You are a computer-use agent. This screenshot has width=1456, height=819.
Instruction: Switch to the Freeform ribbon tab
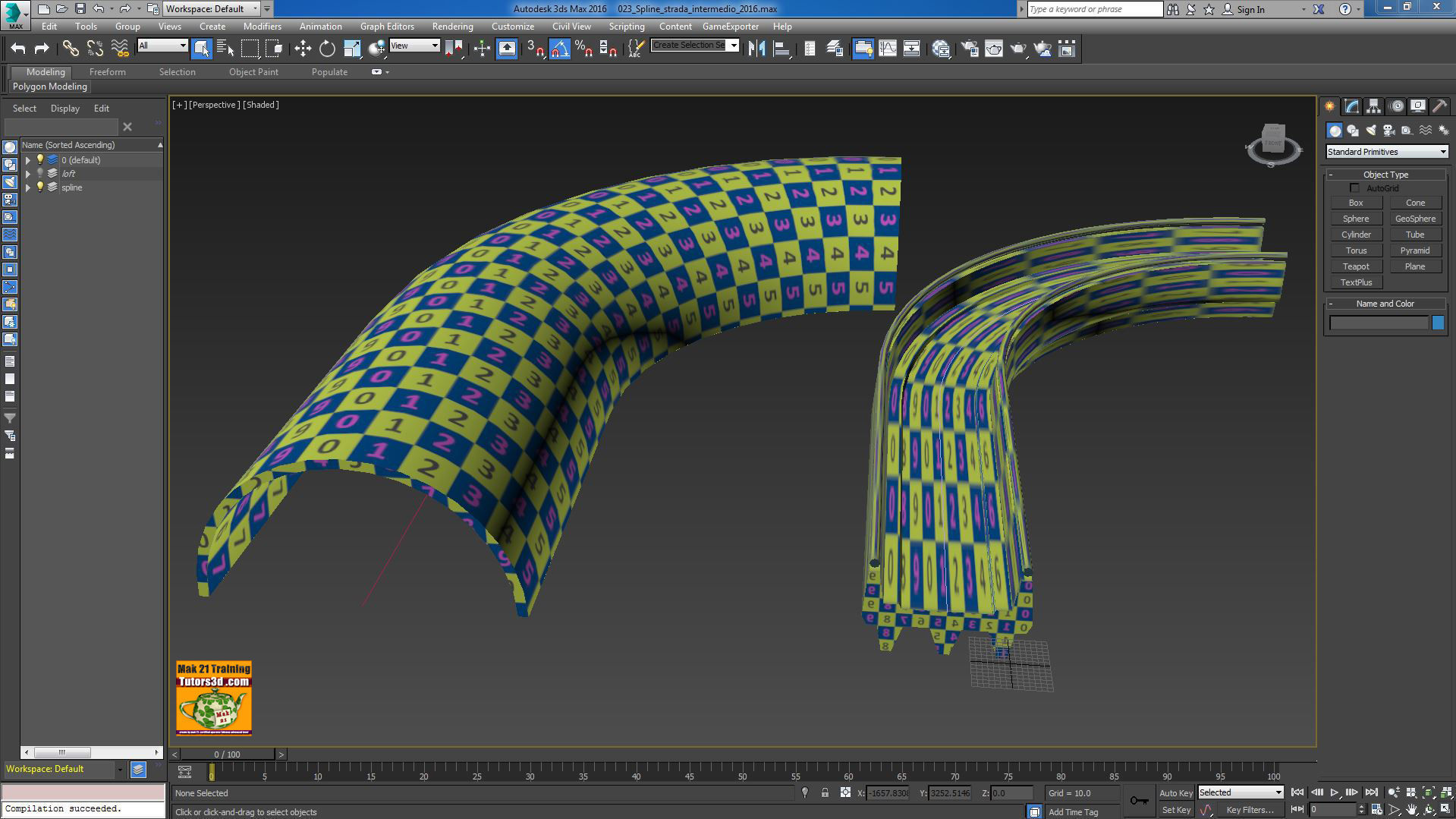pyautogui.click(x=108, y=72)
